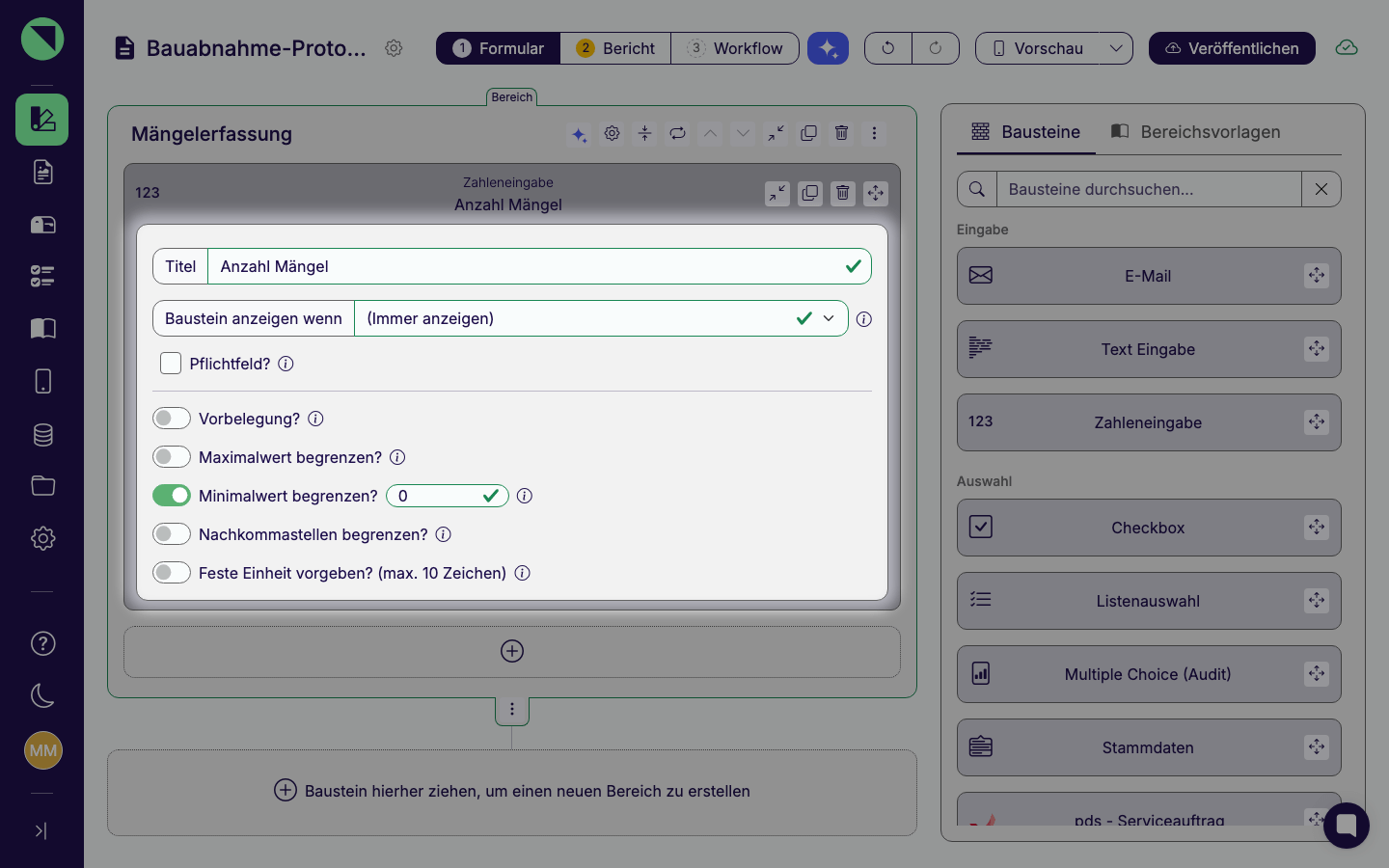The width and height of the screenshot is (1389, 868).
Task: Duplicate the Anzahl Mängel block
Action: [809, 193]
